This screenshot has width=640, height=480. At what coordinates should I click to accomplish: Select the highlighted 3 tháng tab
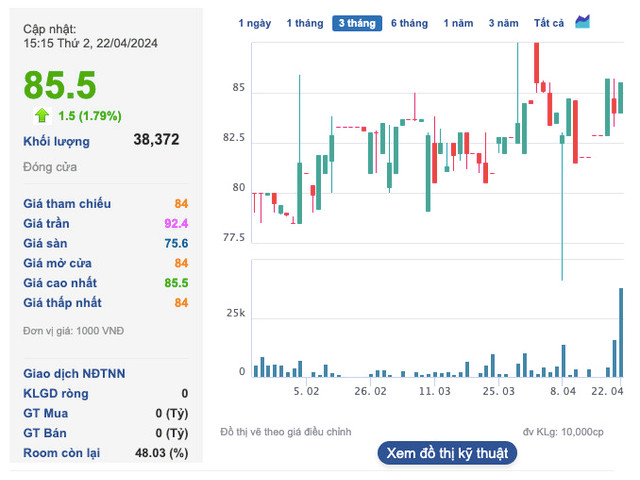pyautogui.click(x=357, y=23)
